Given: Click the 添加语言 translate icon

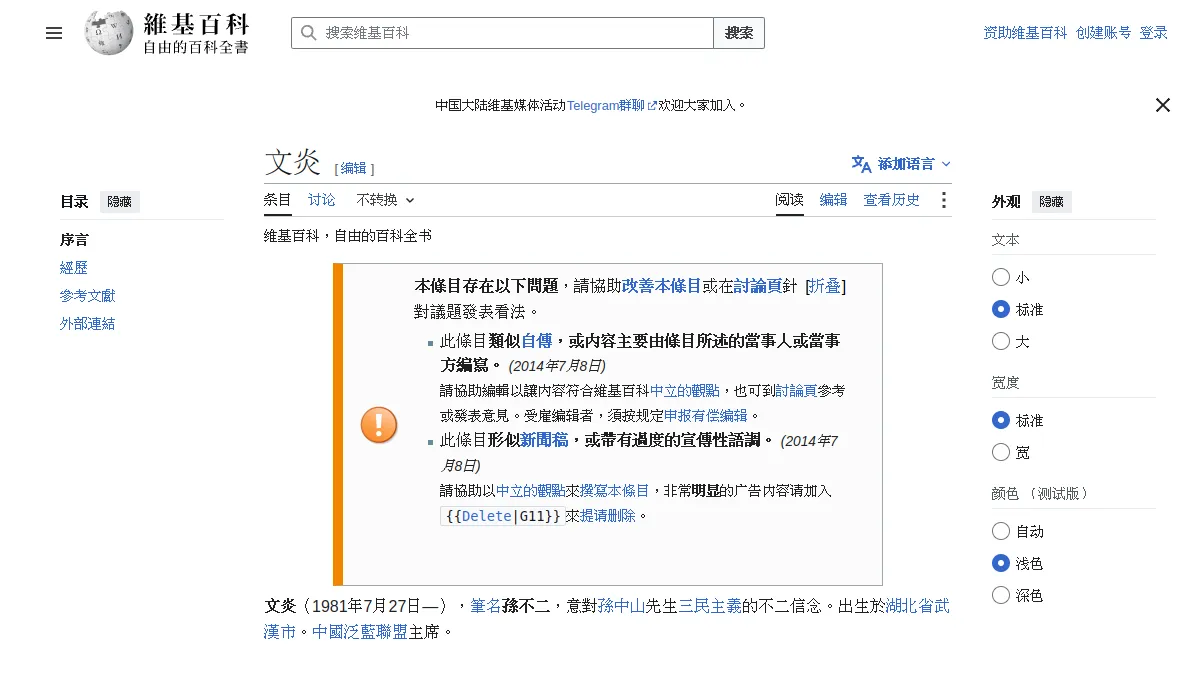Looking at the screenshot, I should click(x=861, y=164).
